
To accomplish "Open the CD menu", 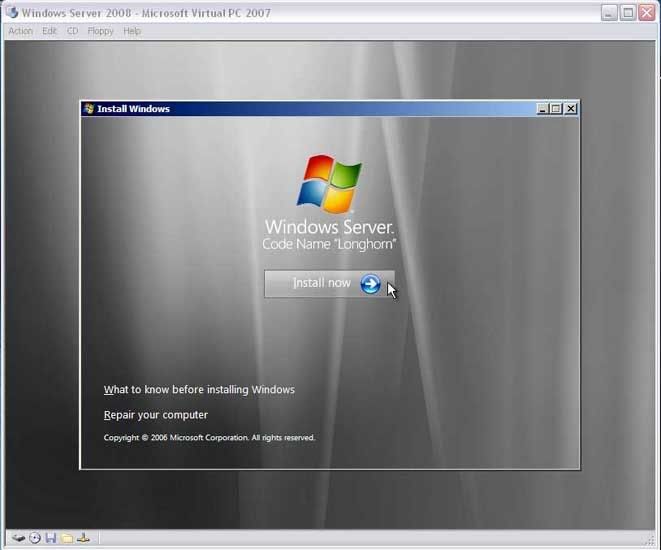I will (x=73, y=31).
